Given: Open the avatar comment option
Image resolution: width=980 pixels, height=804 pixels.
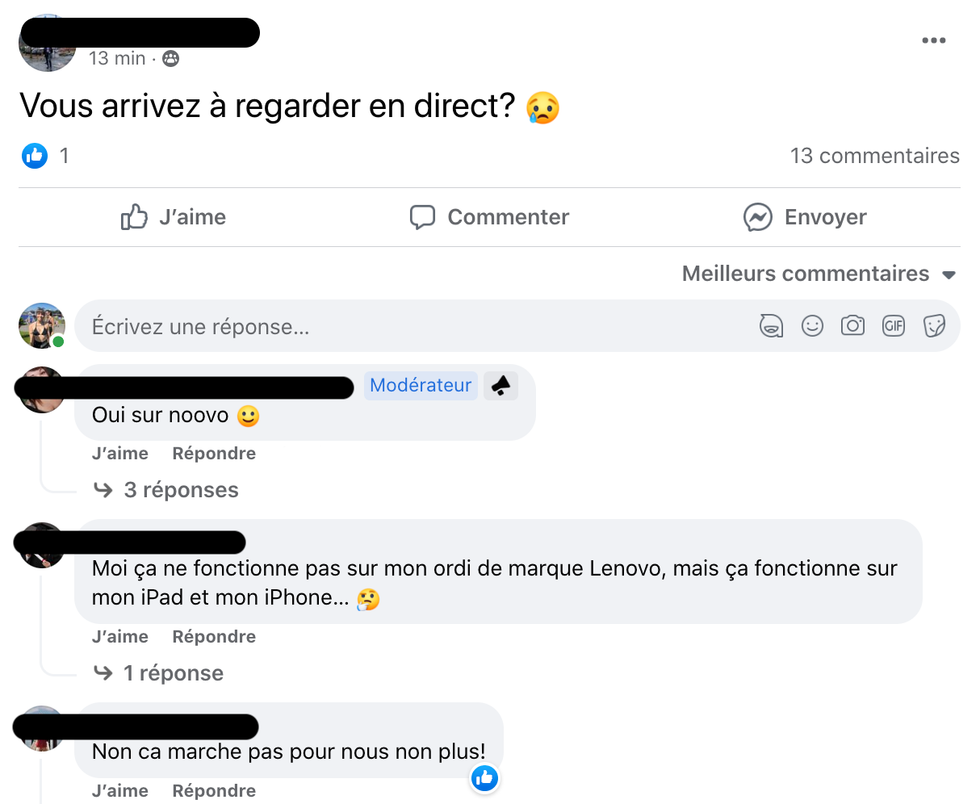Looking at the screenshot, I should (x=771, y=326).
